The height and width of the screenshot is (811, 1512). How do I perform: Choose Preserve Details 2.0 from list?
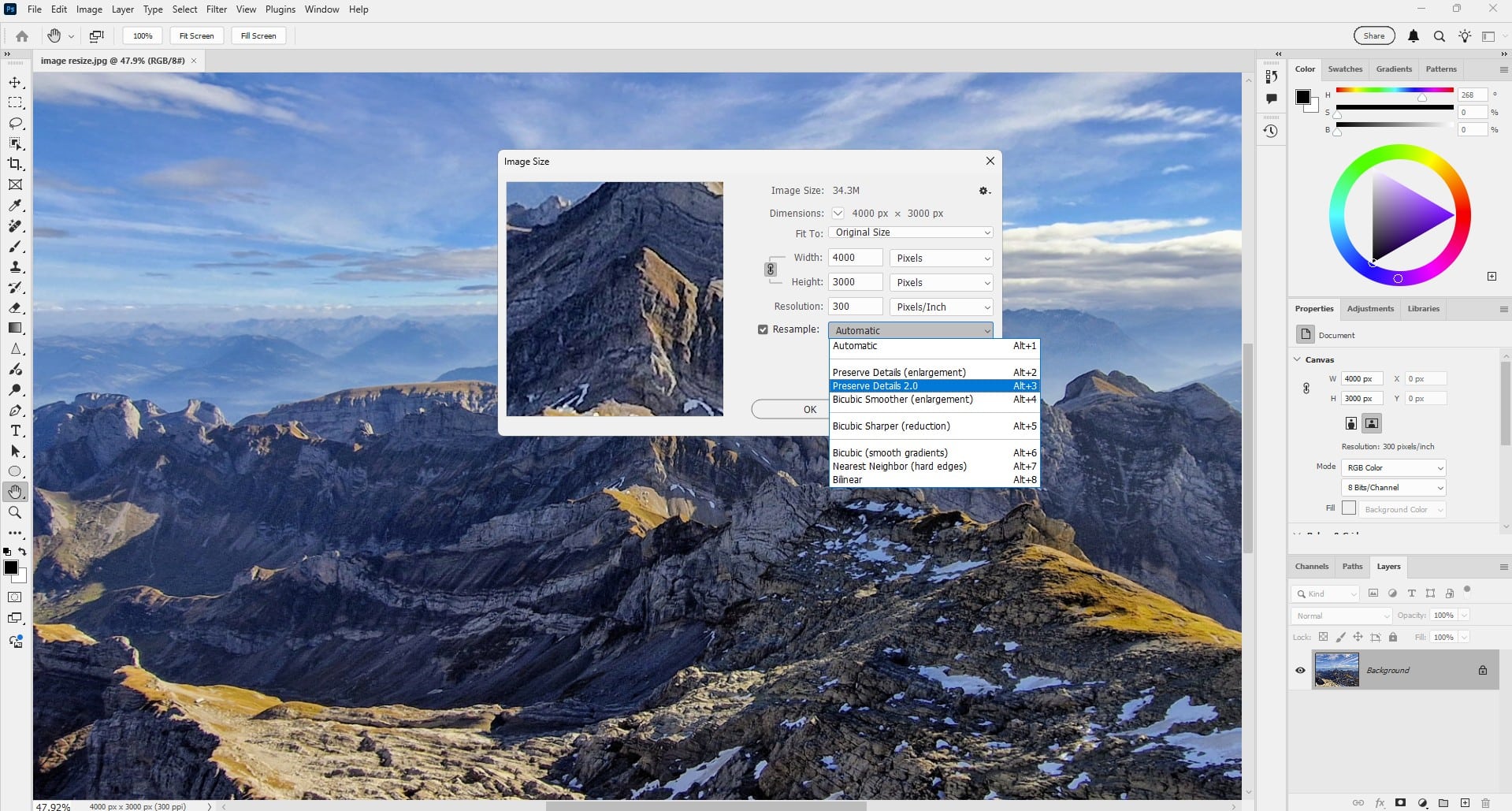875,386
